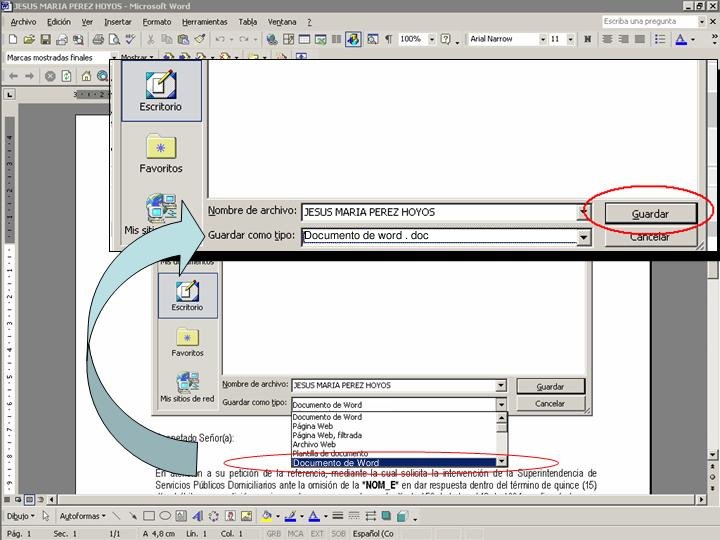Click the Cut scissors icon
Viewport: 720px width, 540px height.
tap(150, 39)
